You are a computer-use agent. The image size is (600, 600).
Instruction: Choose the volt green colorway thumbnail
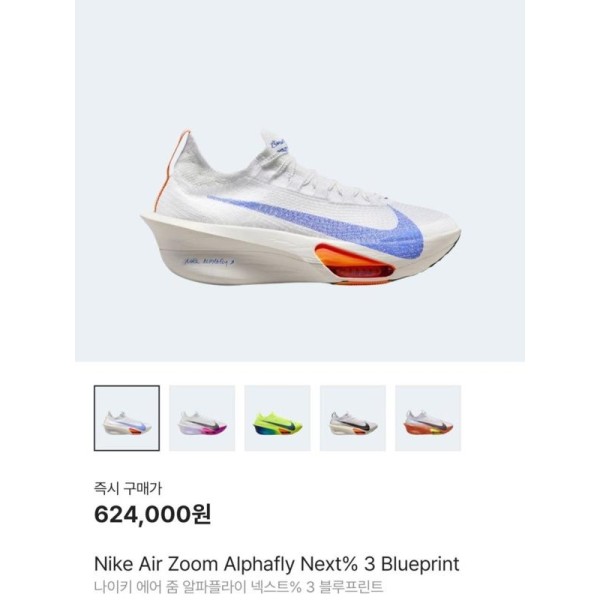[x=277, y=418]
